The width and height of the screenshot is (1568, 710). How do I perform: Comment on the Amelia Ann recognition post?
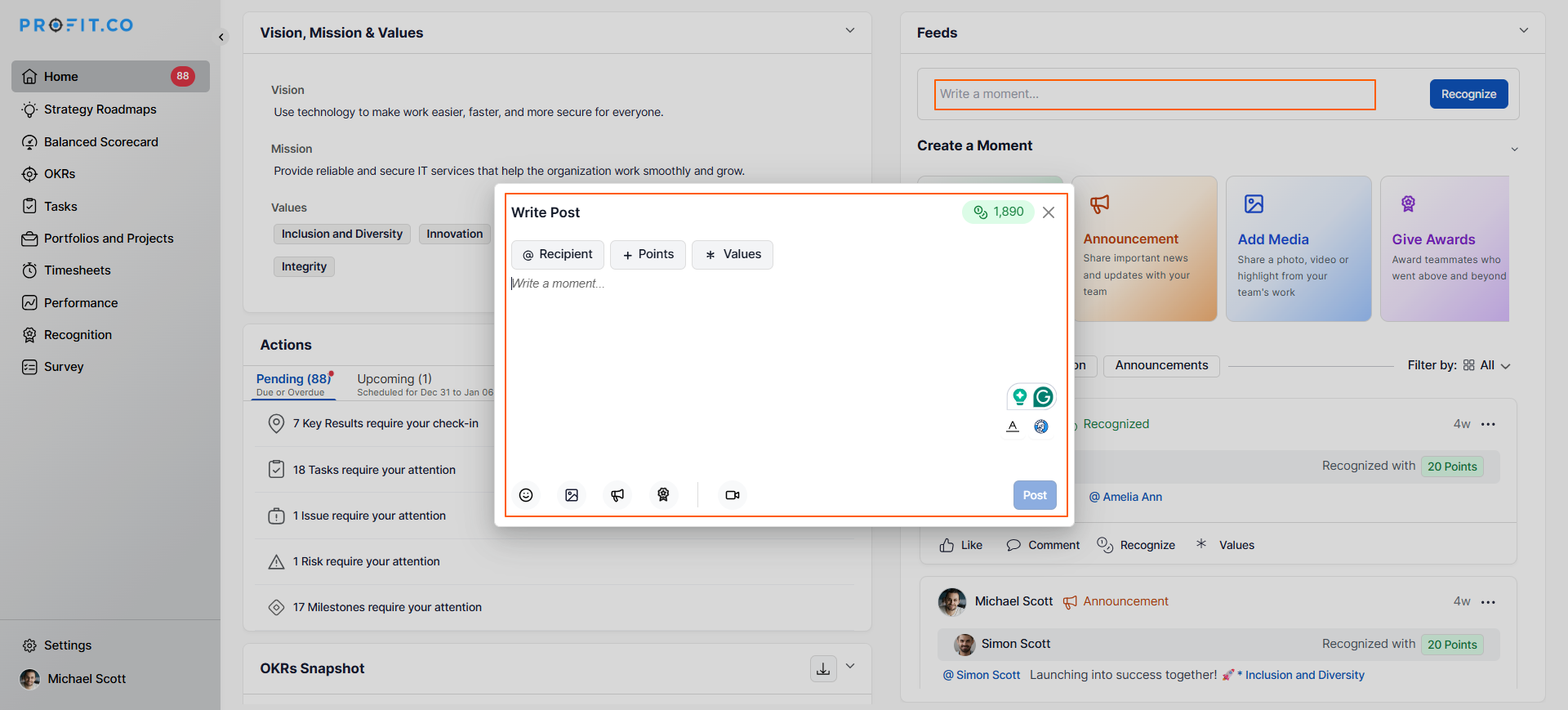click(x=1043, y=545)
